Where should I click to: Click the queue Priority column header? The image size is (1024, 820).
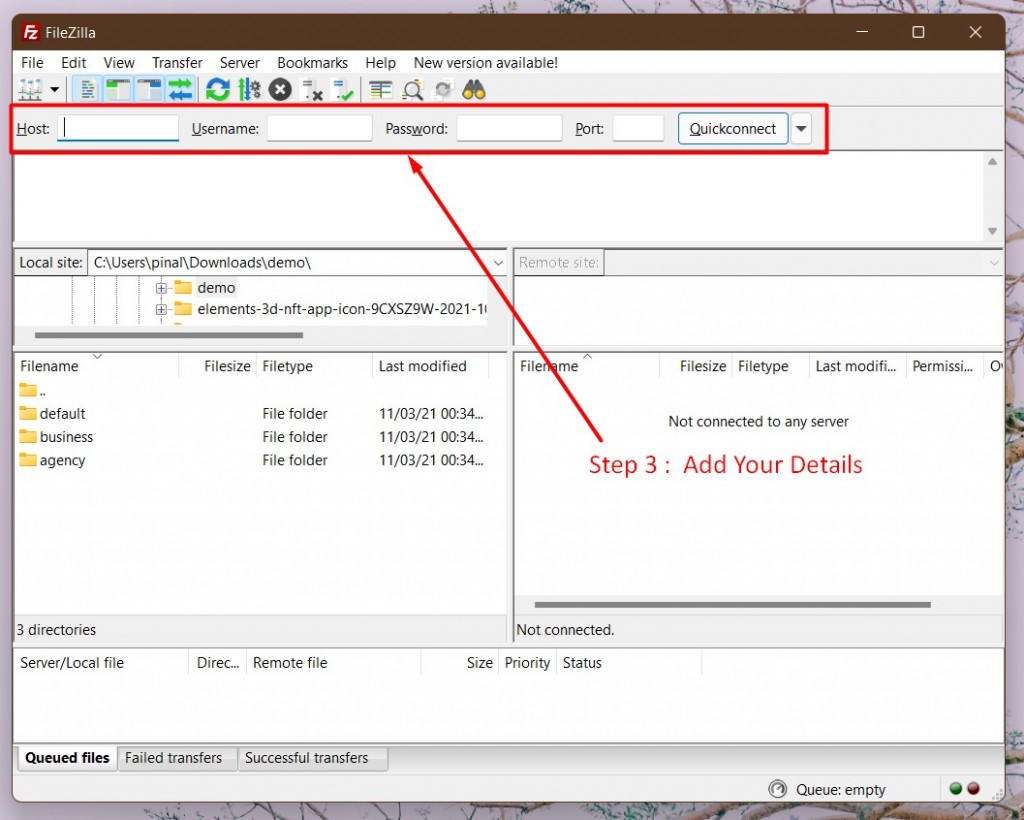(527, 663)
